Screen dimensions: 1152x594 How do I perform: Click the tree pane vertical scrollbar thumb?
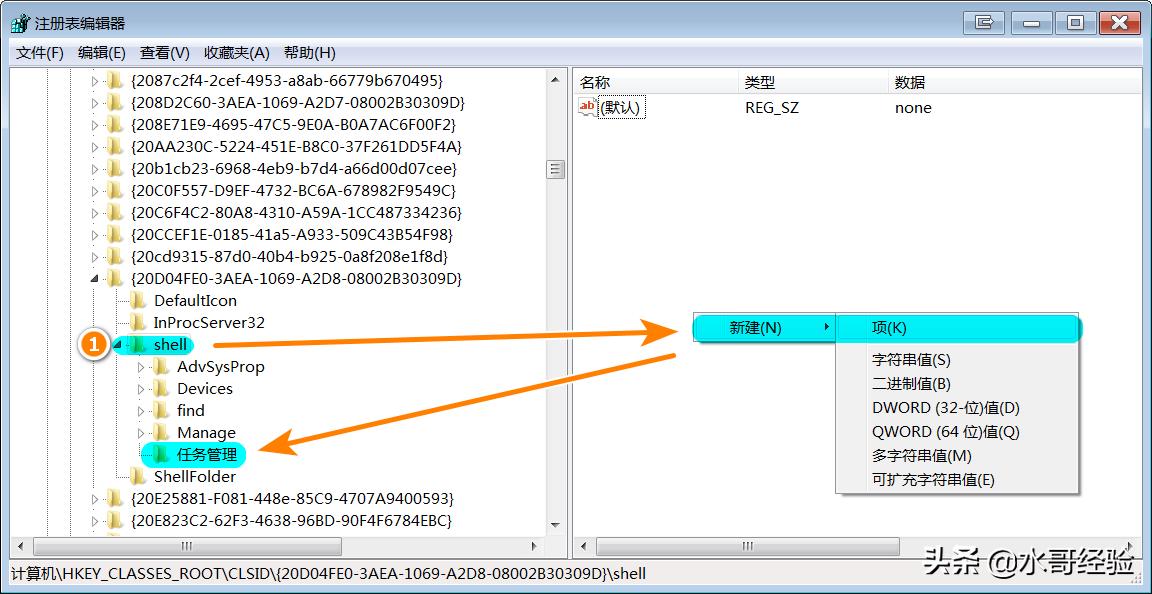click(x=556, y=170)
